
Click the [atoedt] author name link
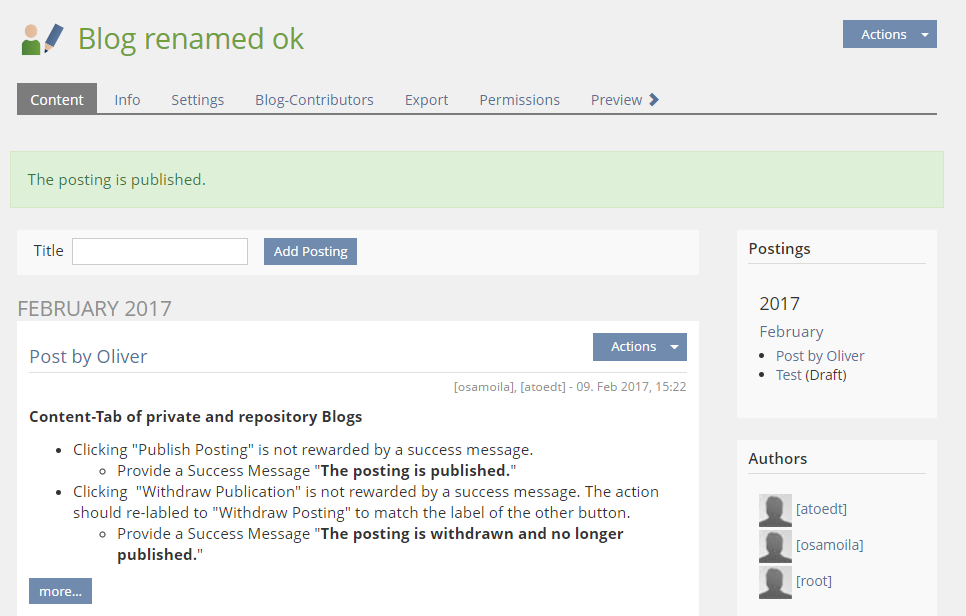(821, 509)
